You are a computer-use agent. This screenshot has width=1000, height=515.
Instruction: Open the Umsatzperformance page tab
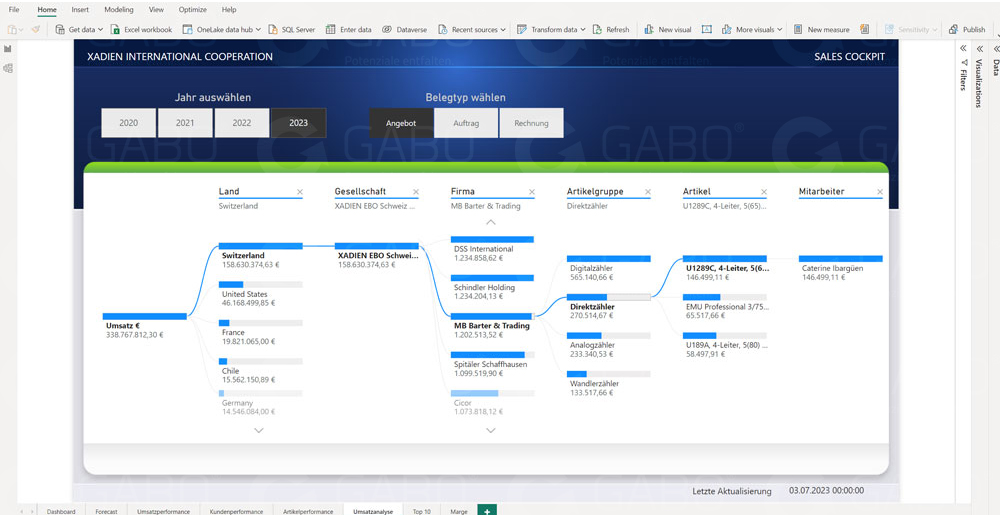click(163, 511)
